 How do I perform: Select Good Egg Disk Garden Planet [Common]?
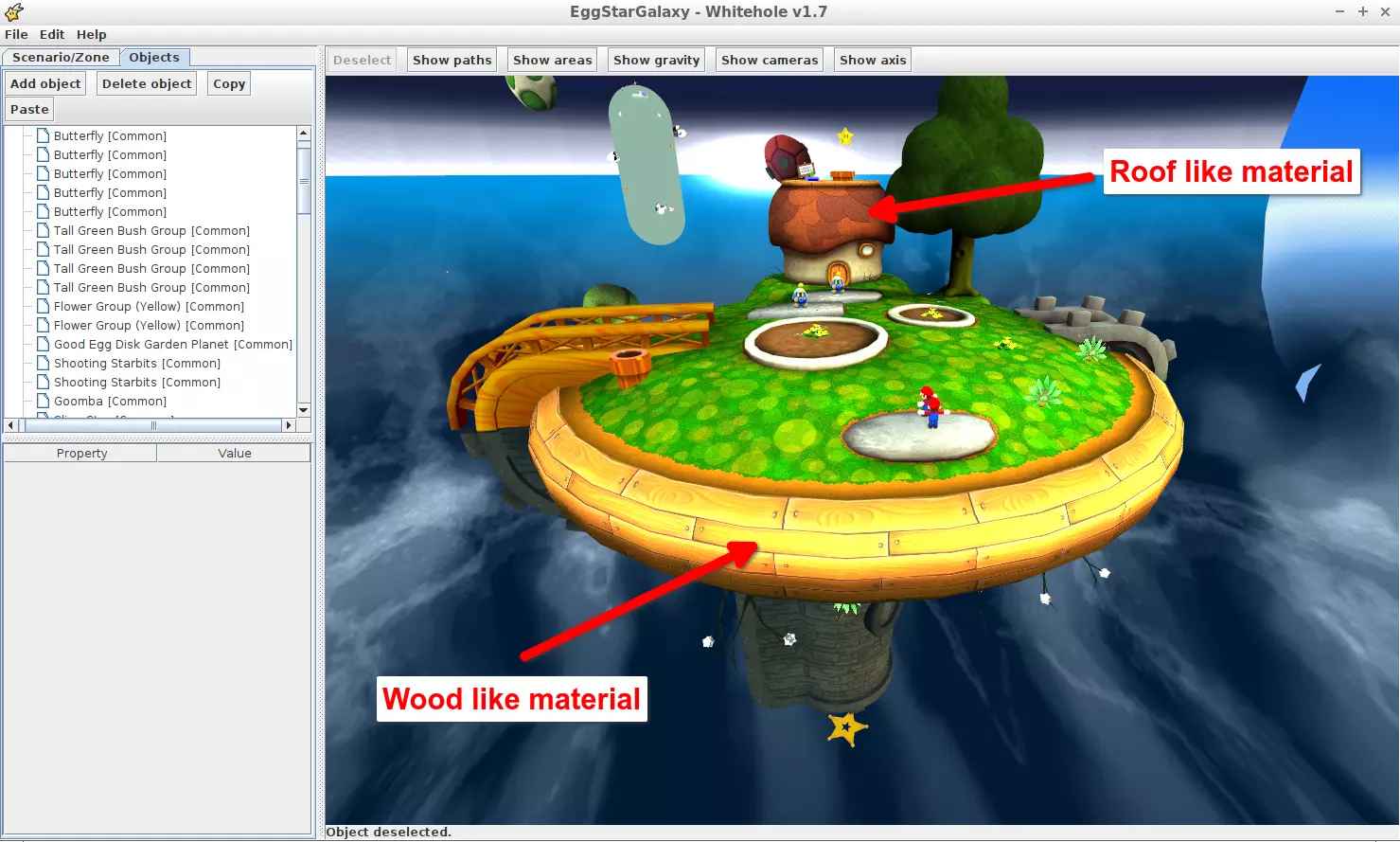click(173, 344)
